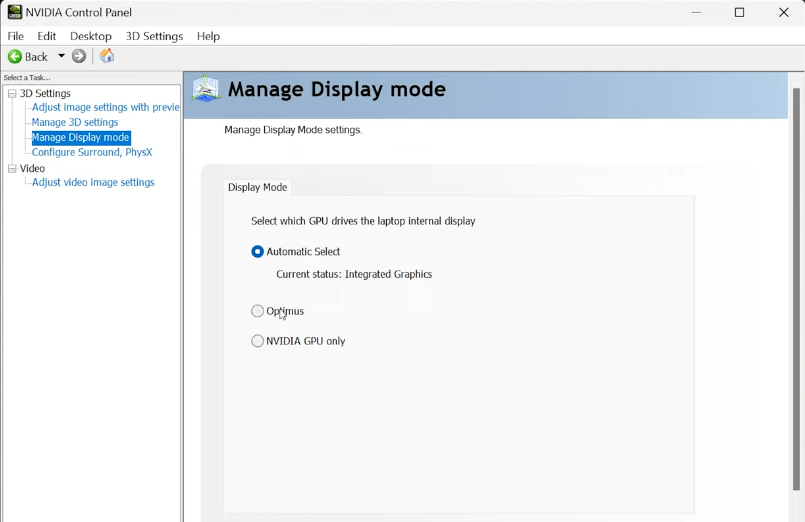Open the 3D Settings menu
The image size is (805, 522).
pyautogui.click(x=154, y=36)
